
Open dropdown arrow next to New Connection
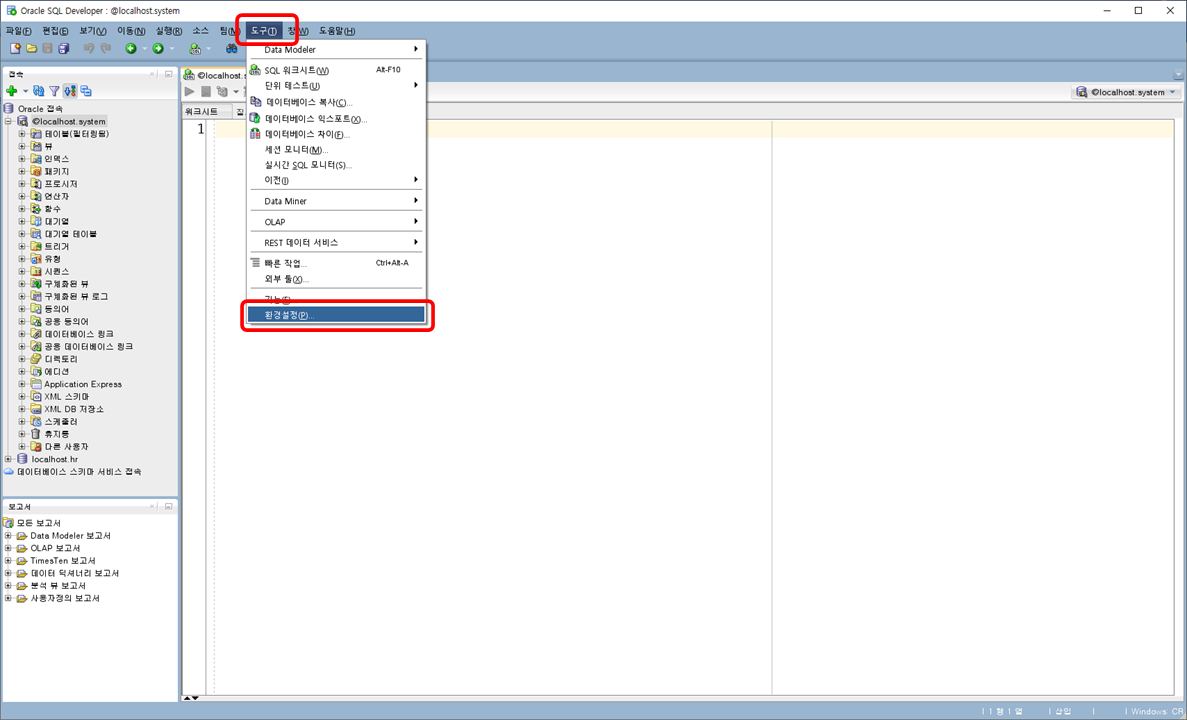[25, 92]
